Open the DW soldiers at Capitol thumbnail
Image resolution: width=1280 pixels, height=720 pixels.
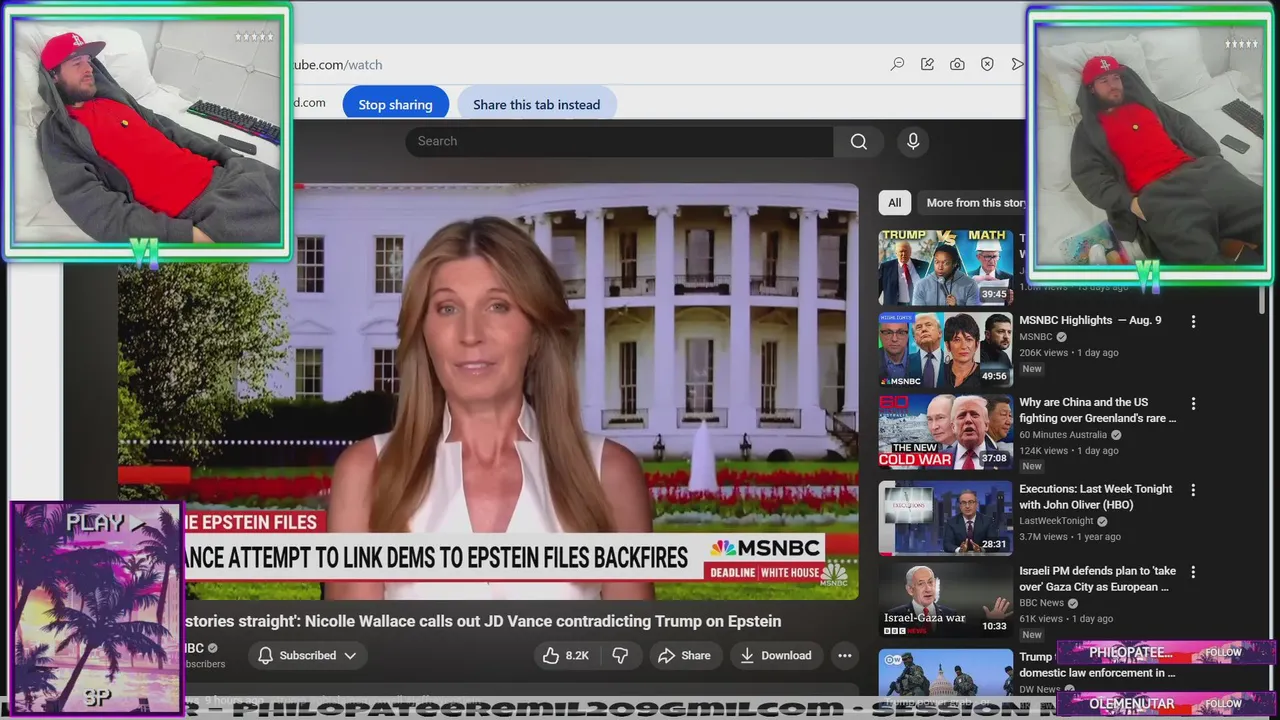point(946,672)
